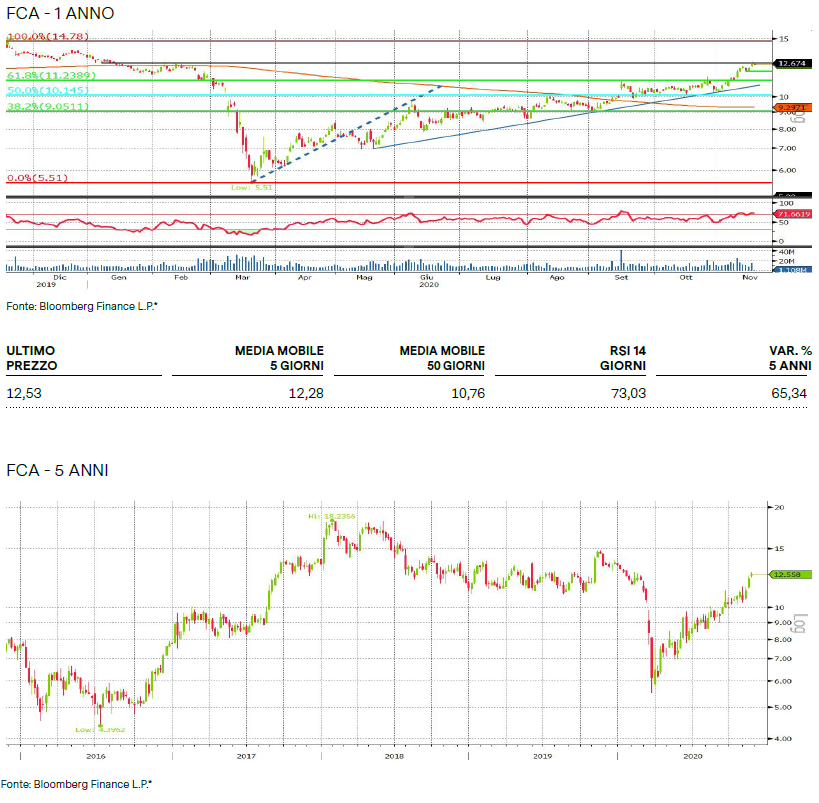This screenshot has height=803, width=819.
Task: Click the 'VAR. % 5 ANNI' column header
Action: coord(790,358)
